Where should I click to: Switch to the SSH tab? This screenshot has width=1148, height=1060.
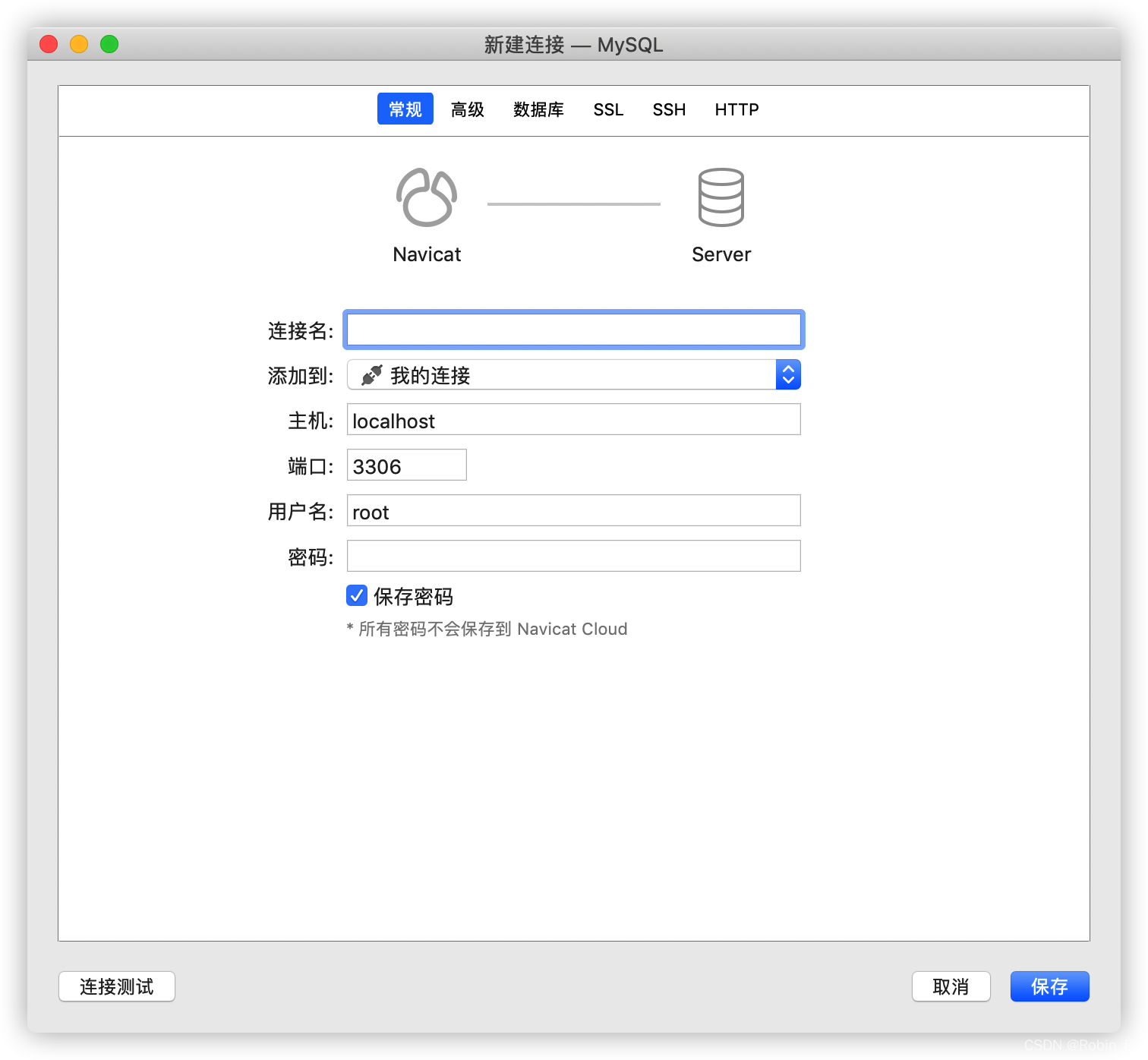point(669,109)
